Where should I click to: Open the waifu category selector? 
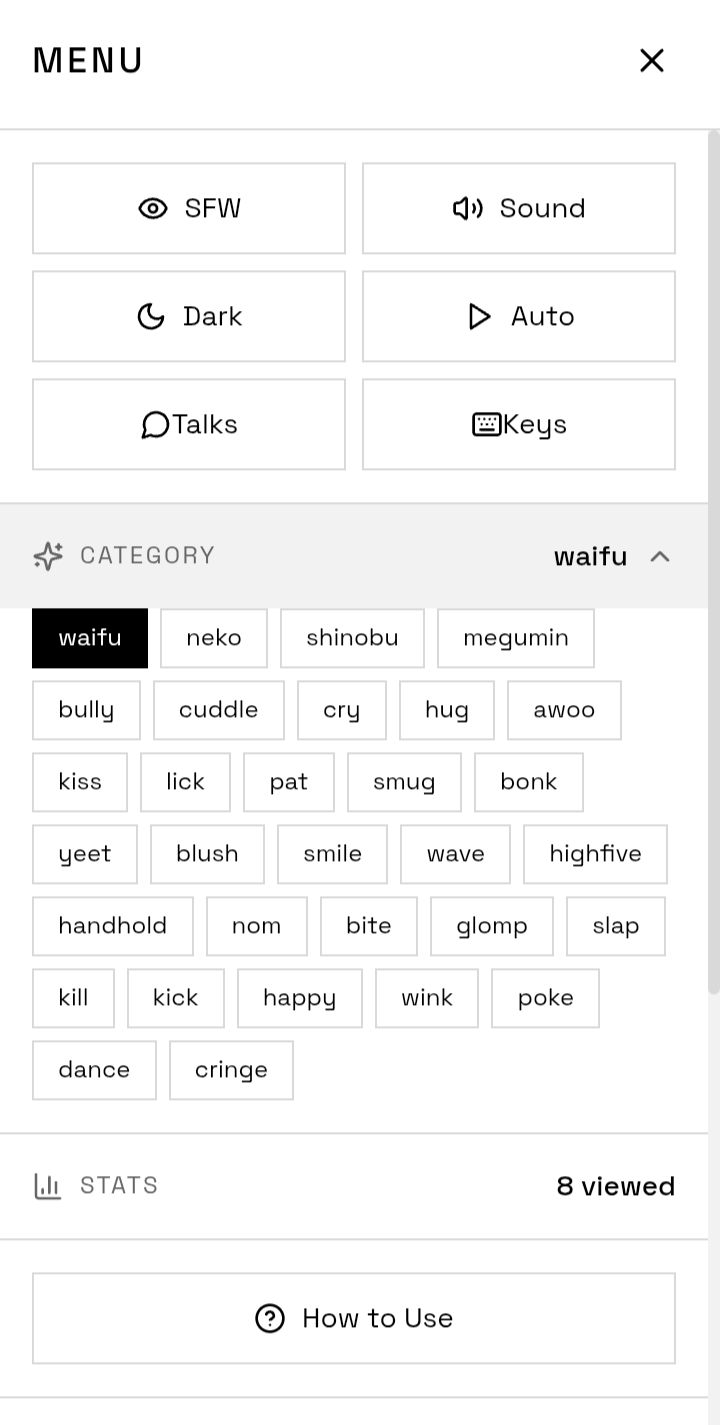(x=590, y=556)
